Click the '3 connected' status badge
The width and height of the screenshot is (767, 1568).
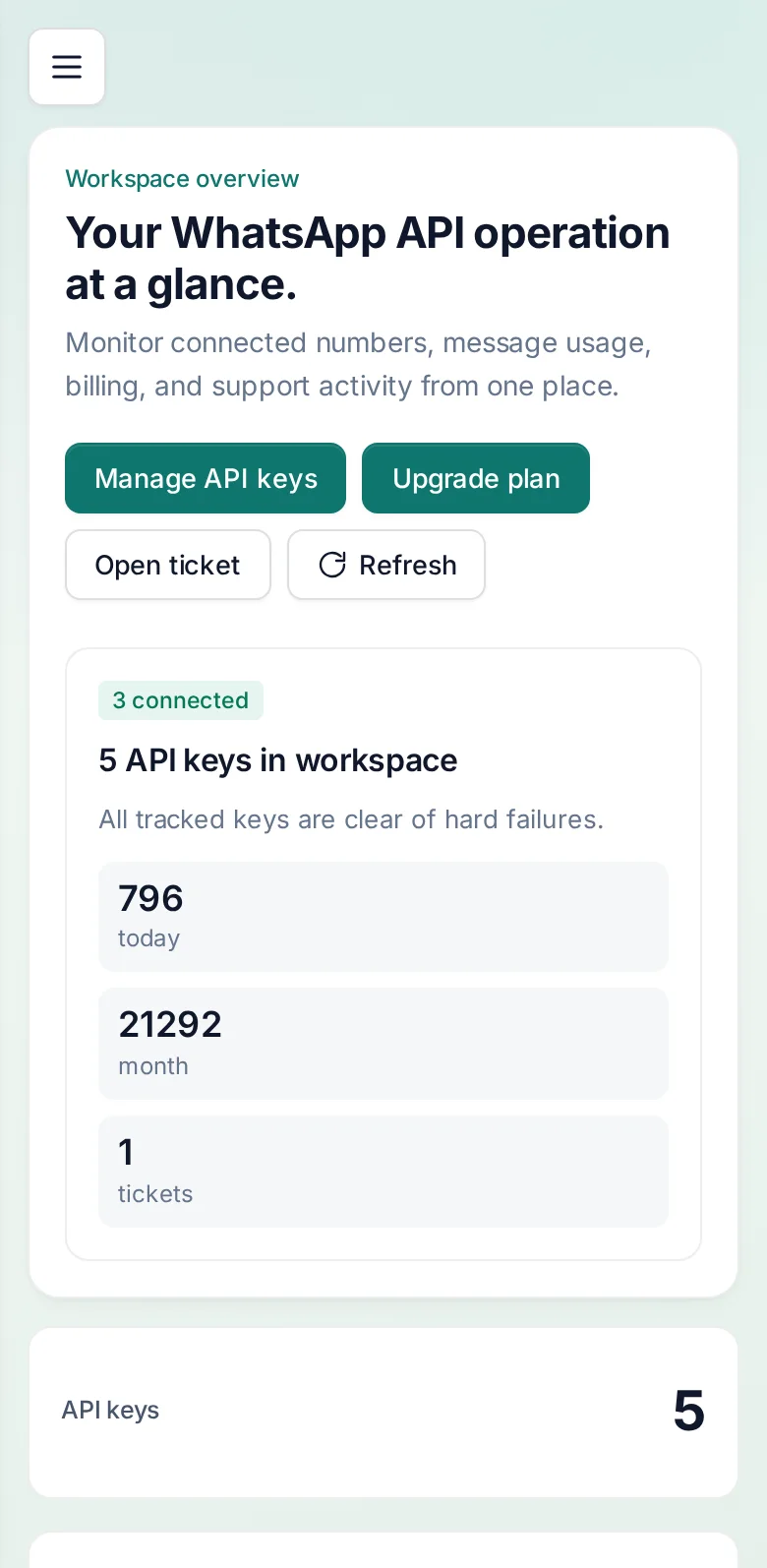(x=181, y=700)
